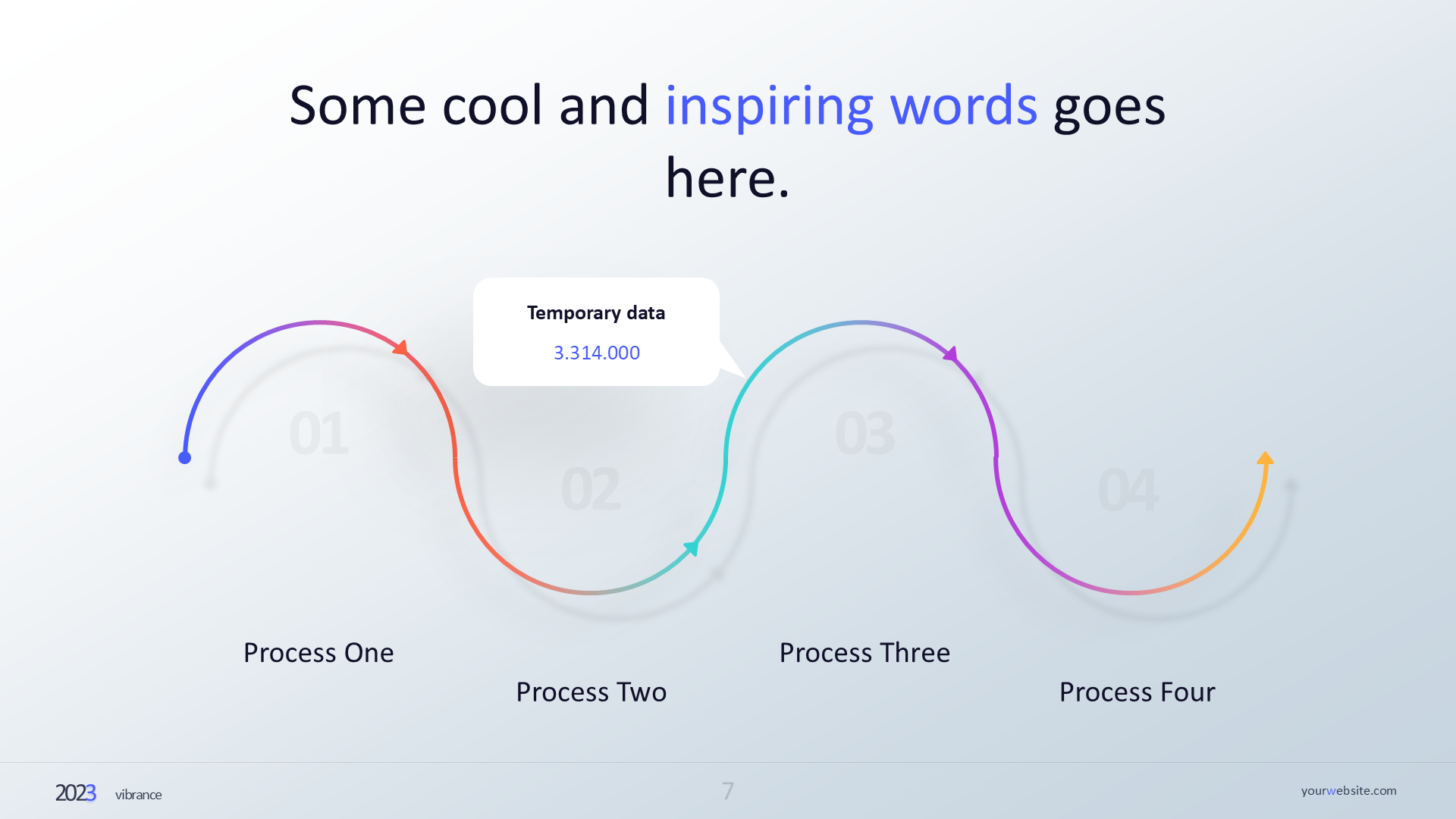This screenshot has height=819, width=1456.
Task: Select the Process Four label
Action: 1137,692
